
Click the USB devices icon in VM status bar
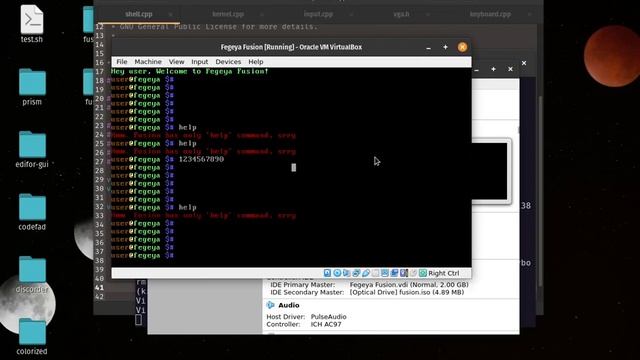click(x=366, y=273)
